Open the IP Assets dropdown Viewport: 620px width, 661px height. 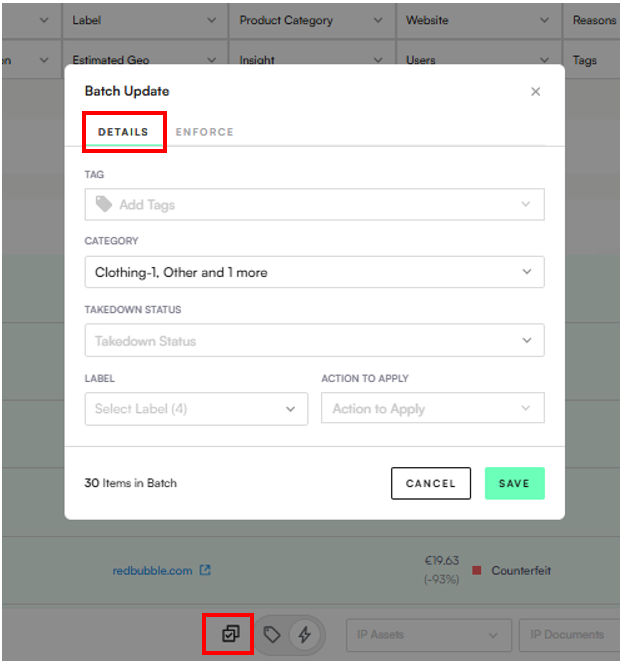(428, 634)
